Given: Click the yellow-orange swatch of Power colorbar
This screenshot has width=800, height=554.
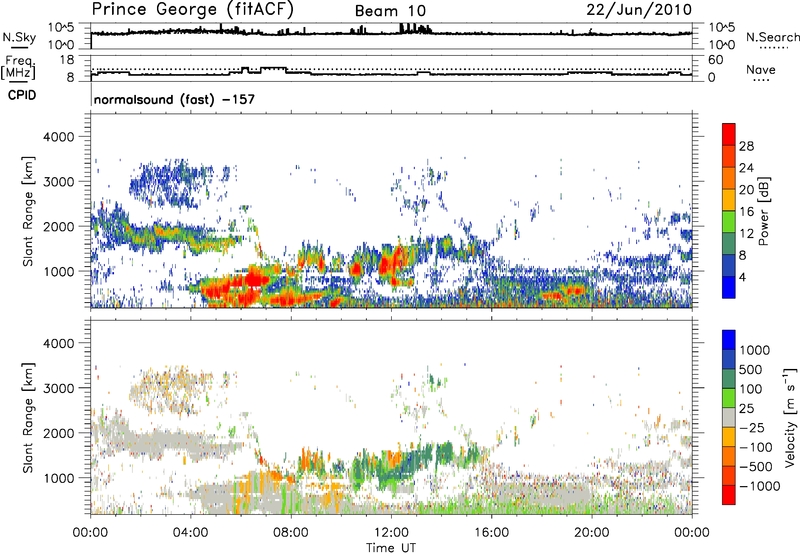Looking at the screenshot, I should coord(729,200).
